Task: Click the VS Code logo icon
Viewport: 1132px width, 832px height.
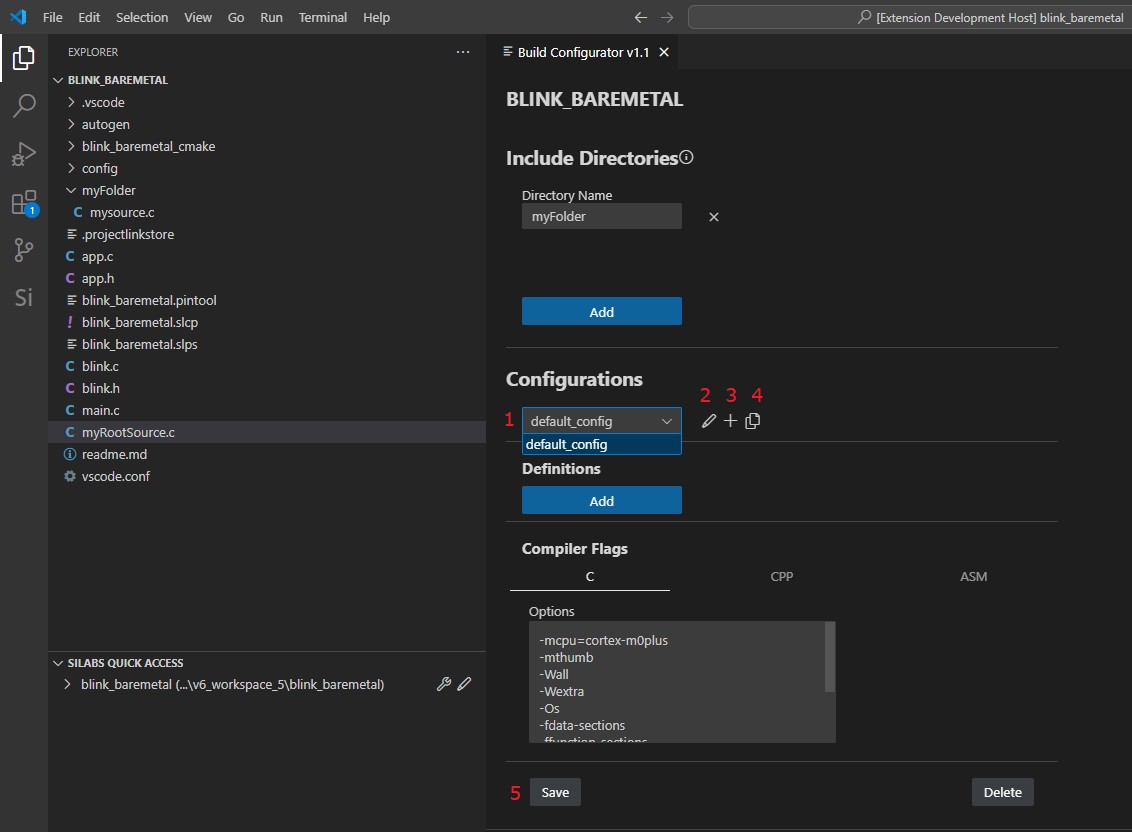Action: 18,17
